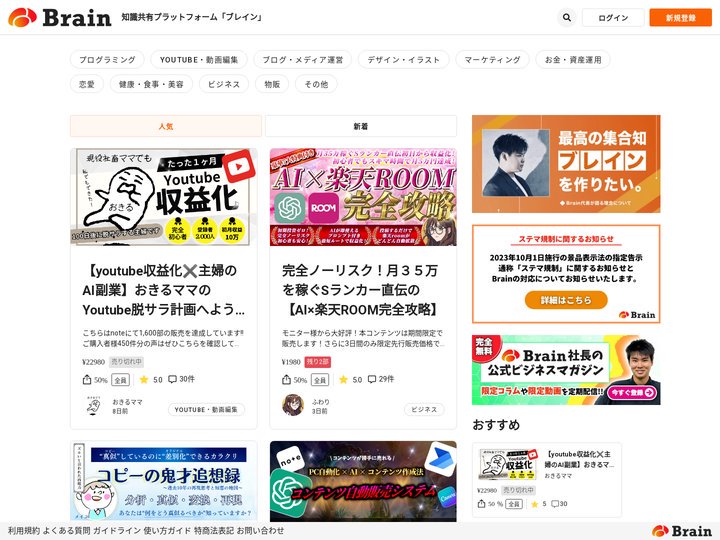Open おきるママ author name on main card
The width and height of the screenshot is (720, 540).
click(127, 402)
